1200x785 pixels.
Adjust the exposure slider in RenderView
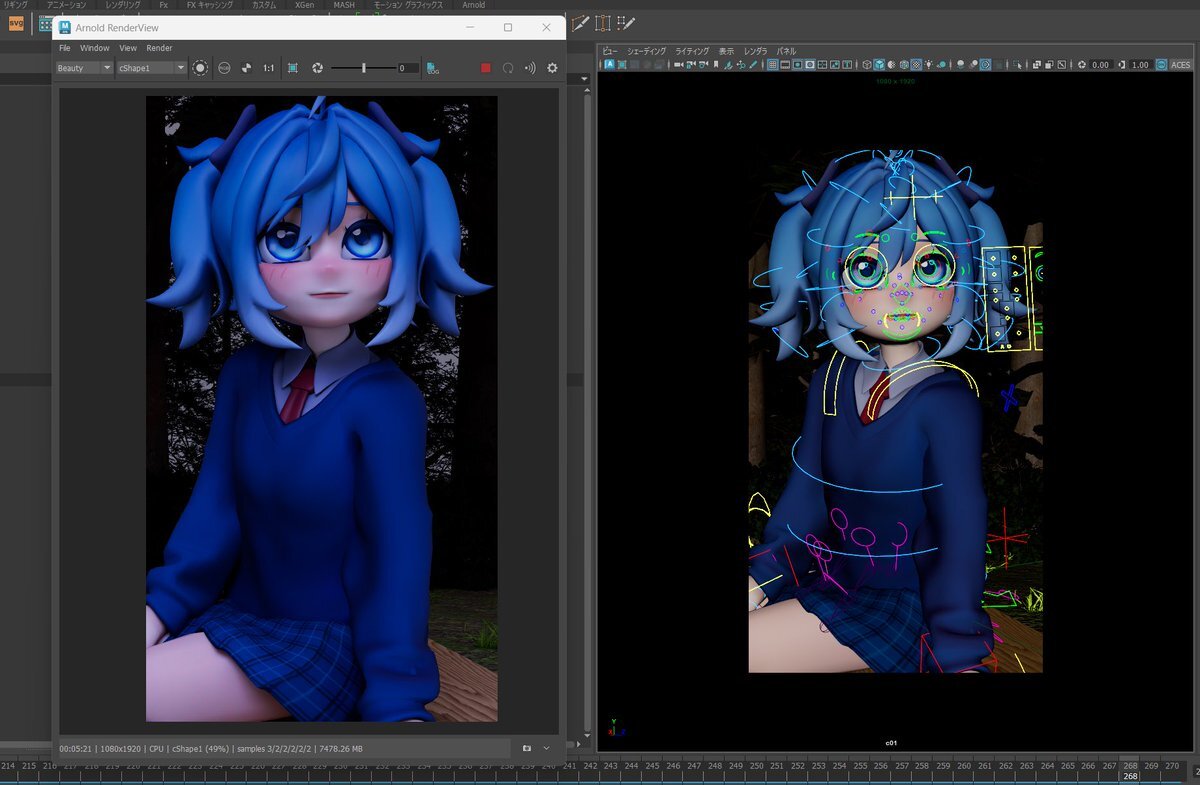[363, 68]
